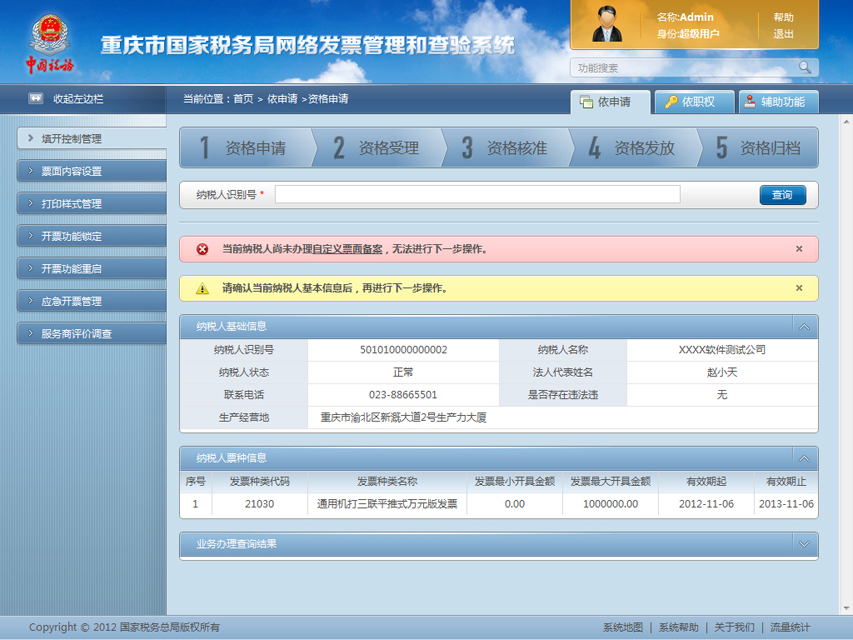Collapse the 纳税人基础信息 panel

click(804, 327)
